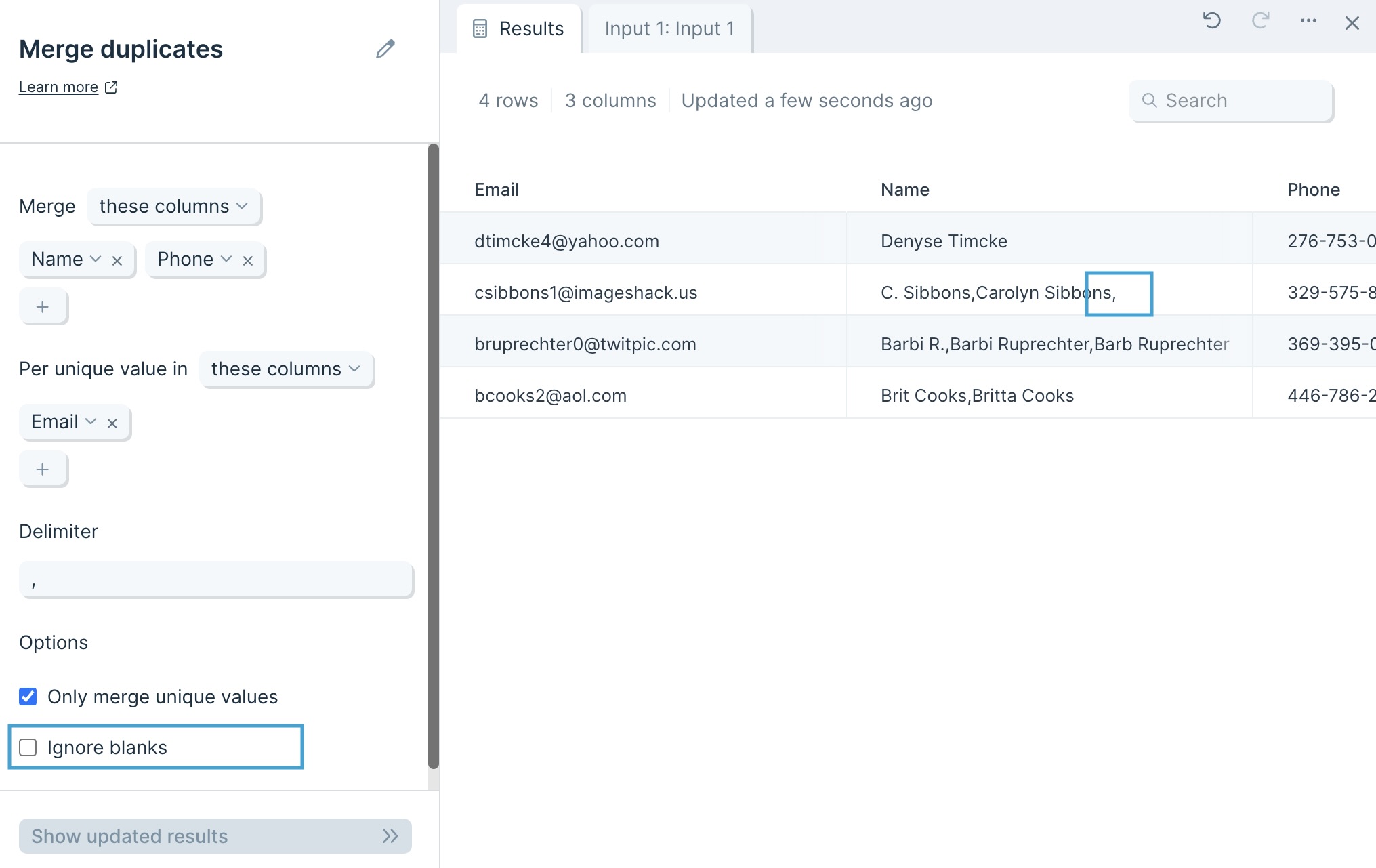Select the Brit Cooks,Britta Cooks cell

1049,393
